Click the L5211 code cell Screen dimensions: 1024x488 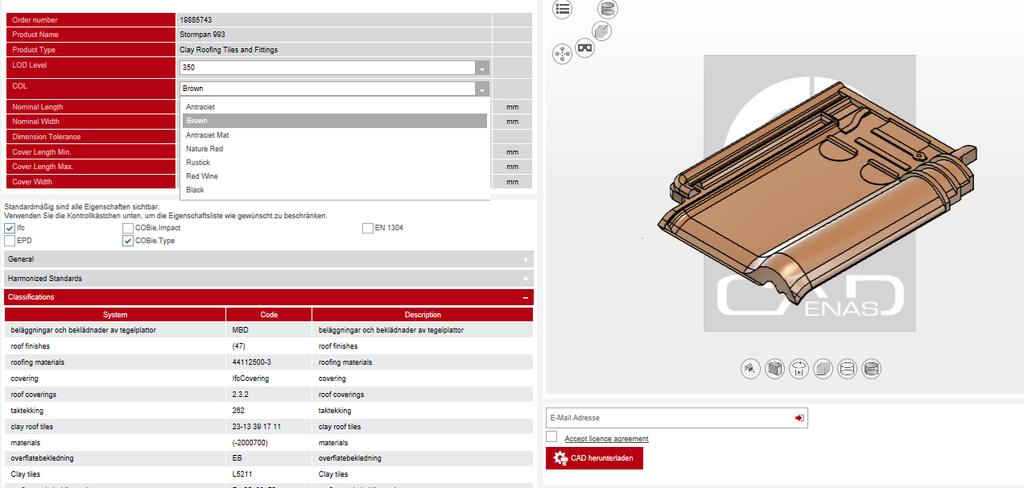[x=242, y=474]
